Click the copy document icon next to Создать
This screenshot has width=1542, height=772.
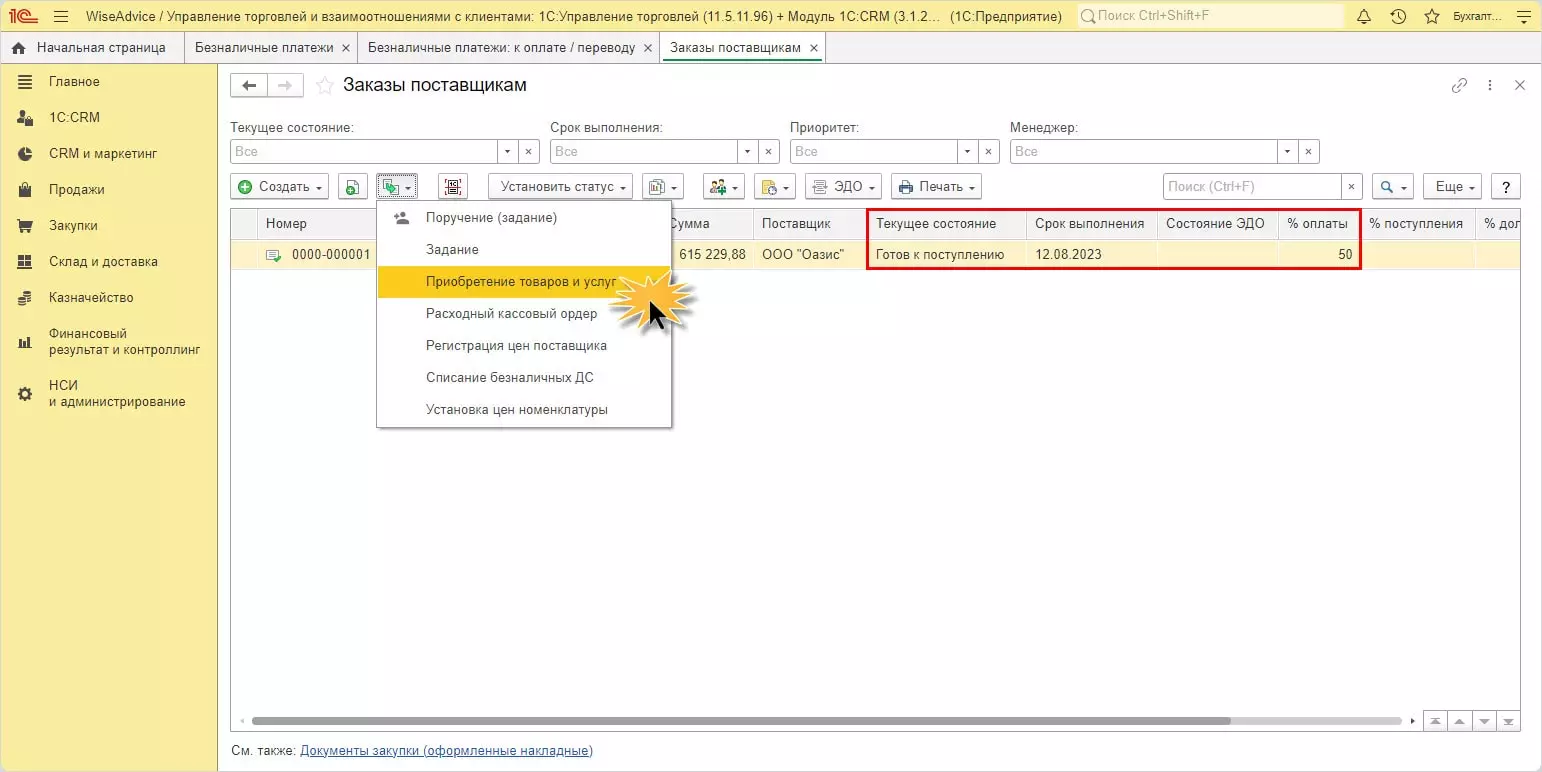click(352, 187)
